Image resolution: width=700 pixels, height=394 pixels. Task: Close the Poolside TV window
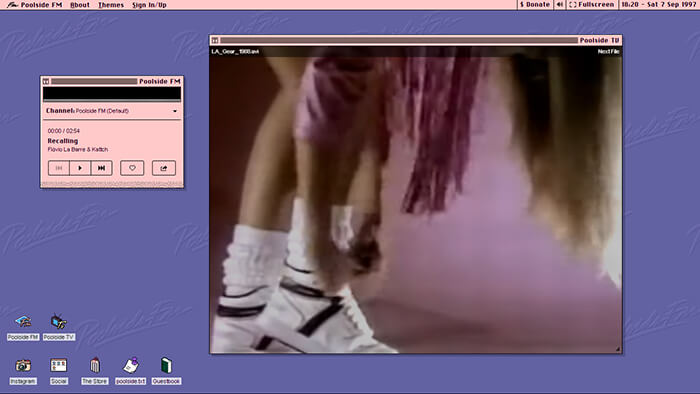[215, 41]
